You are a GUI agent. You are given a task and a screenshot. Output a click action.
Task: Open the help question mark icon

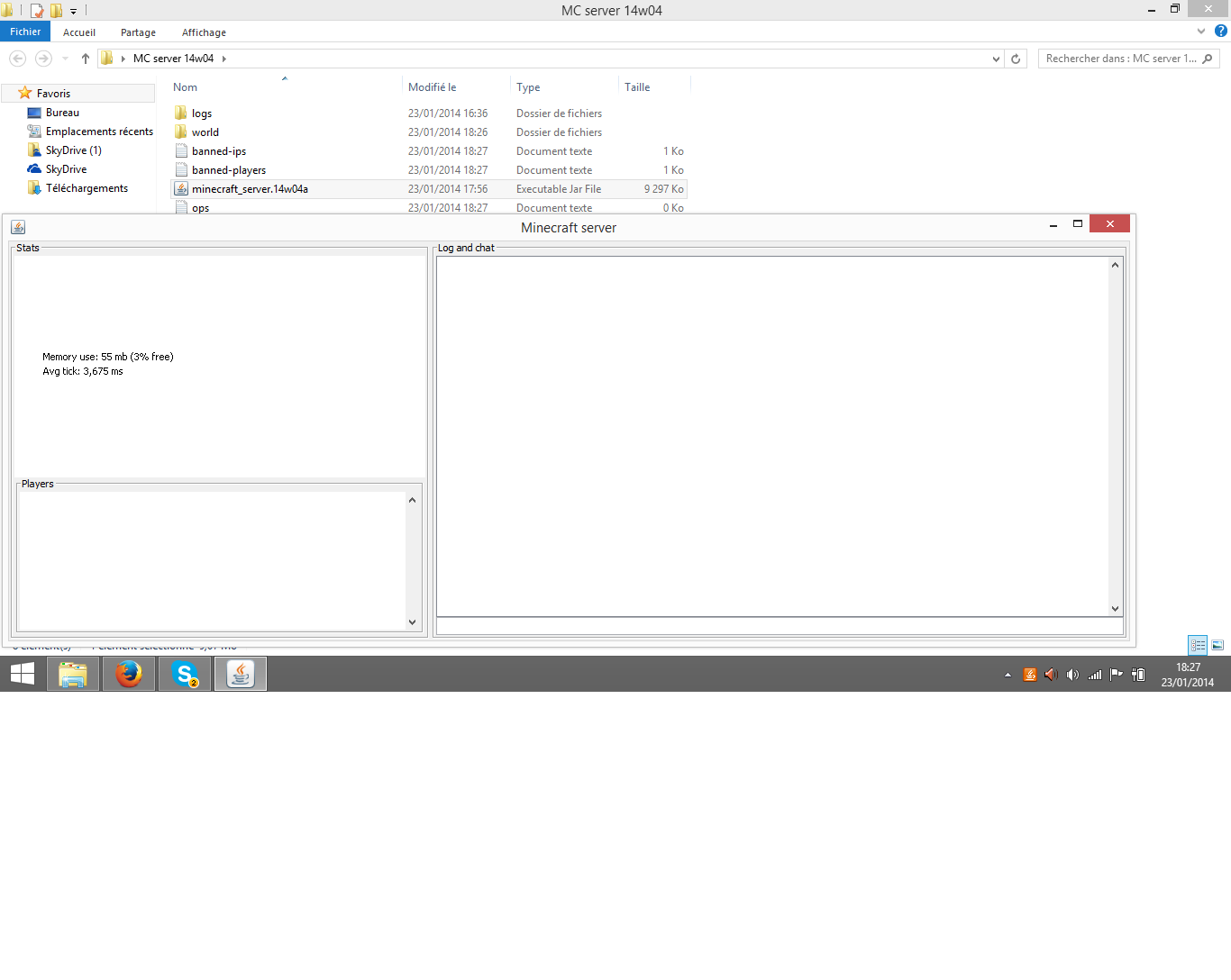1221,32
